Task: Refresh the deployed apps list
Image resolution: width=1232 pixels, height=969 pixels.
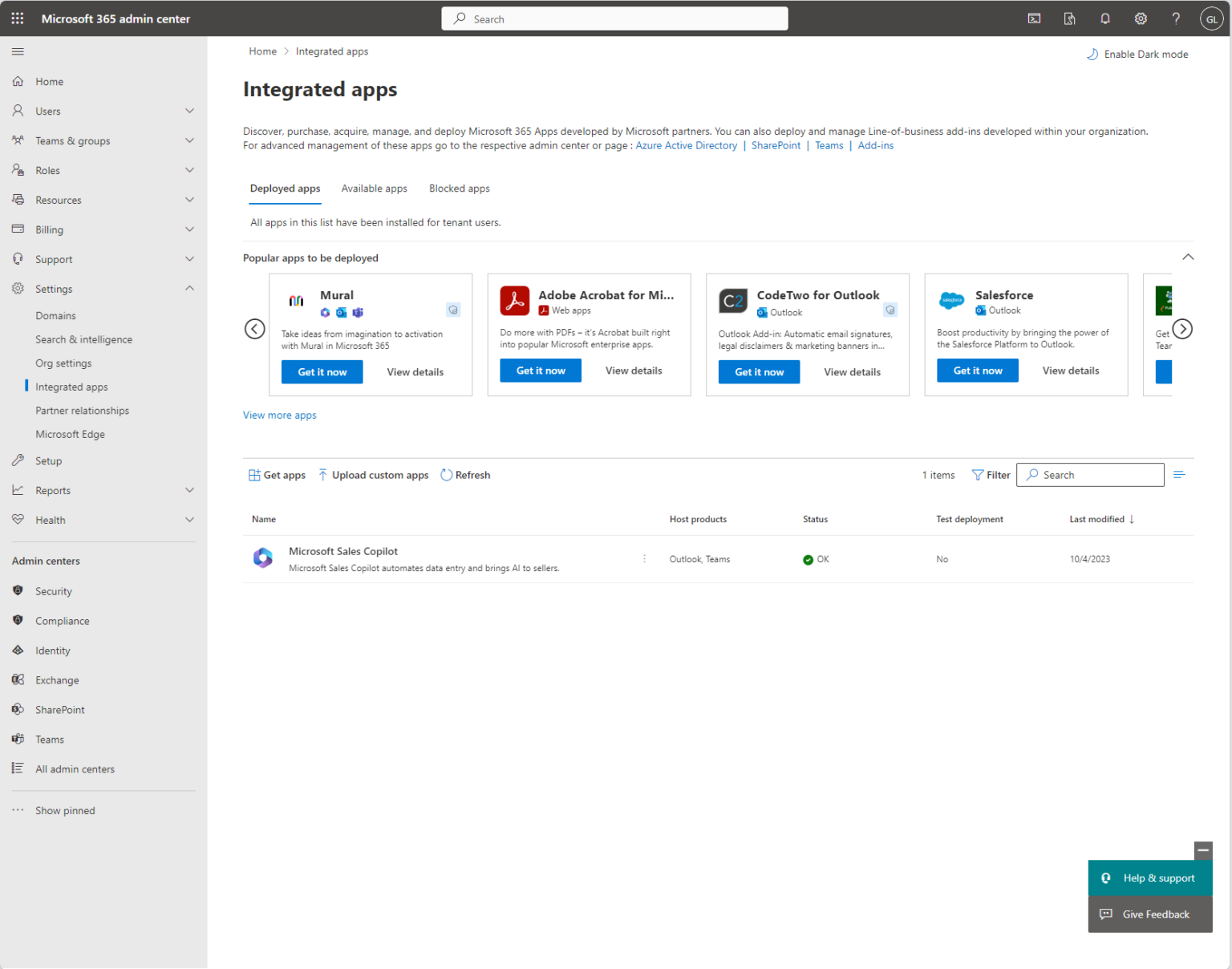Action: tap(465, 475)
